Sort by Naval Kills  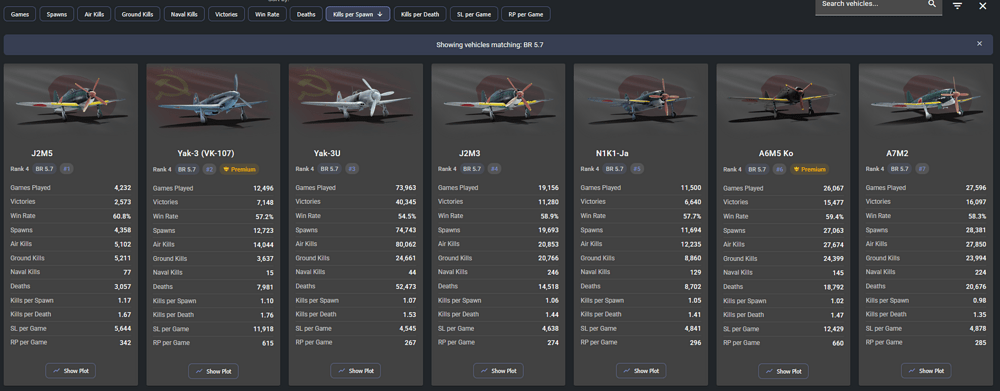click(x=184, y=14)
